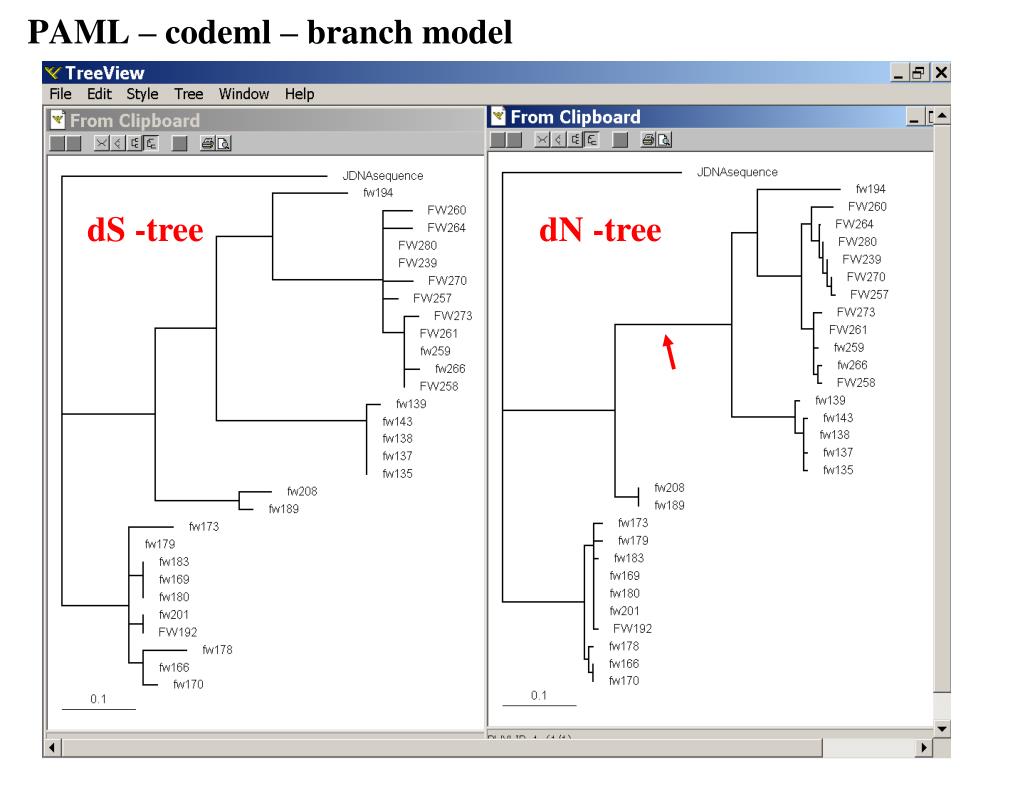This screenshot has width=1024, height=791.
Task: Select fw170 leaf in dS-tree
Action: click(x=188, y=685)
